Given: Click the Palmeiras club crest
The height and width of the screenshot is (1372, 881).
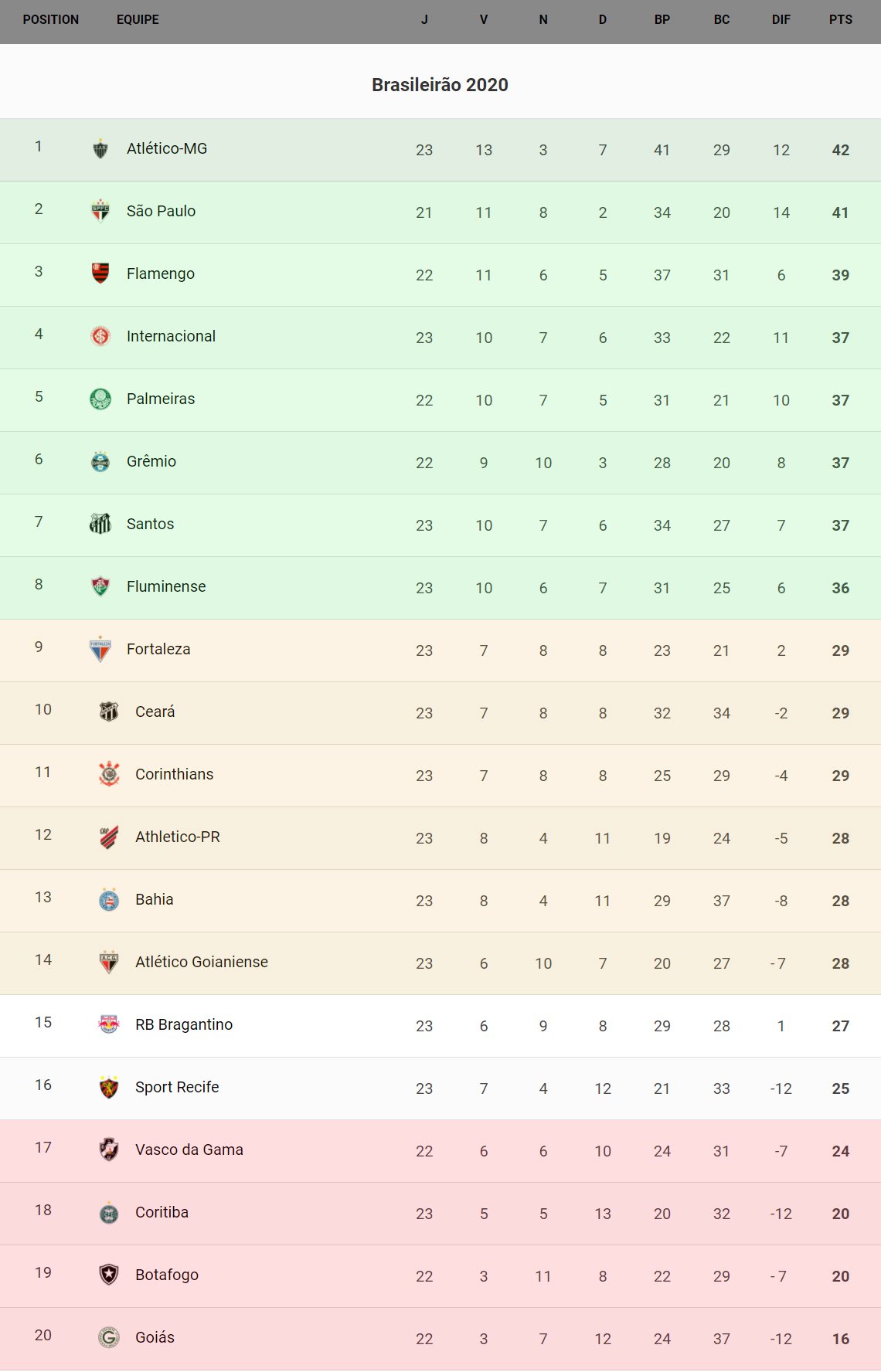Looking at the screenshot, I should point(100,399).
